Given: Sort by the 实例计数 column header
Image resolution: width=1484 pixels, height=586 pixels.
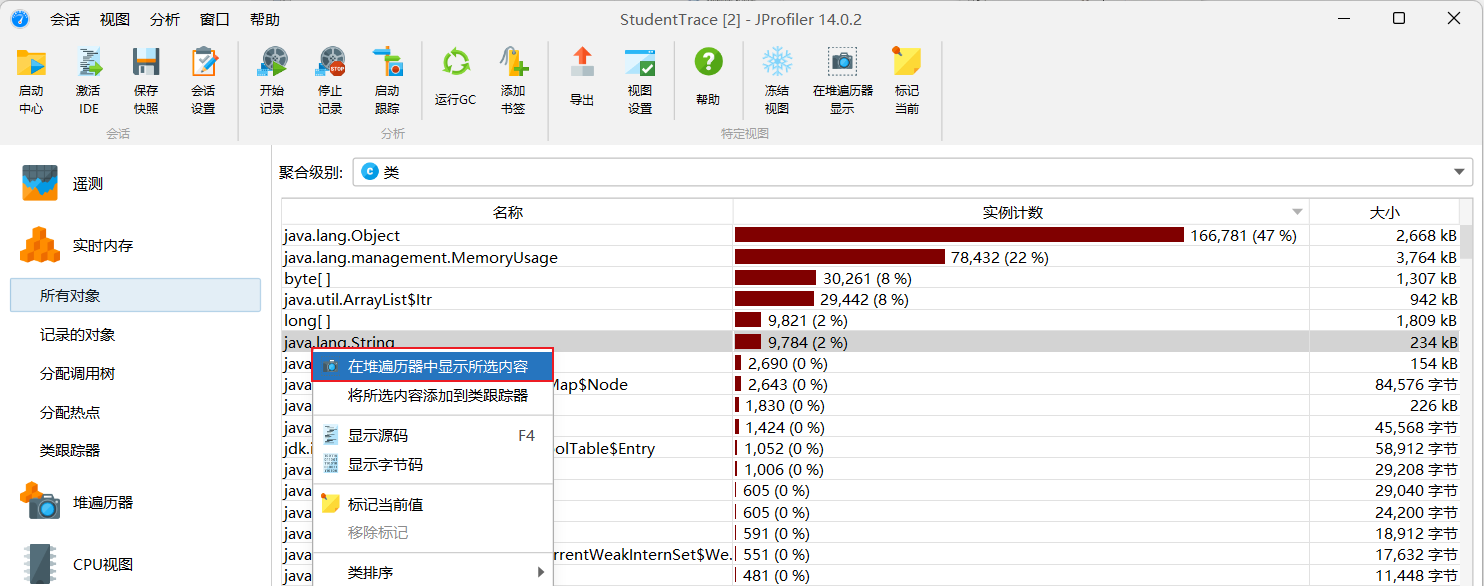Looking at the screenshot, I should click(x=1012, y=212).
